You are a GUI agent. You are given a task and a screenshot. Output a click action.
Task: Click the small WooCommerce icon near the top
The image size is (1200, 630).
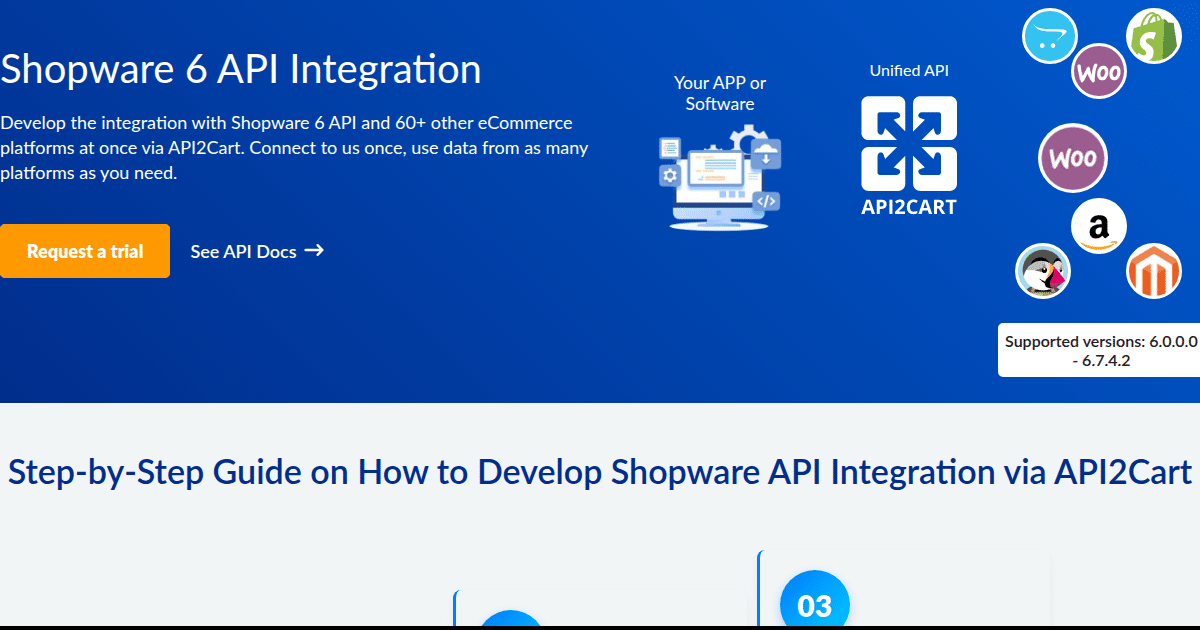[x=1099, y=73]
